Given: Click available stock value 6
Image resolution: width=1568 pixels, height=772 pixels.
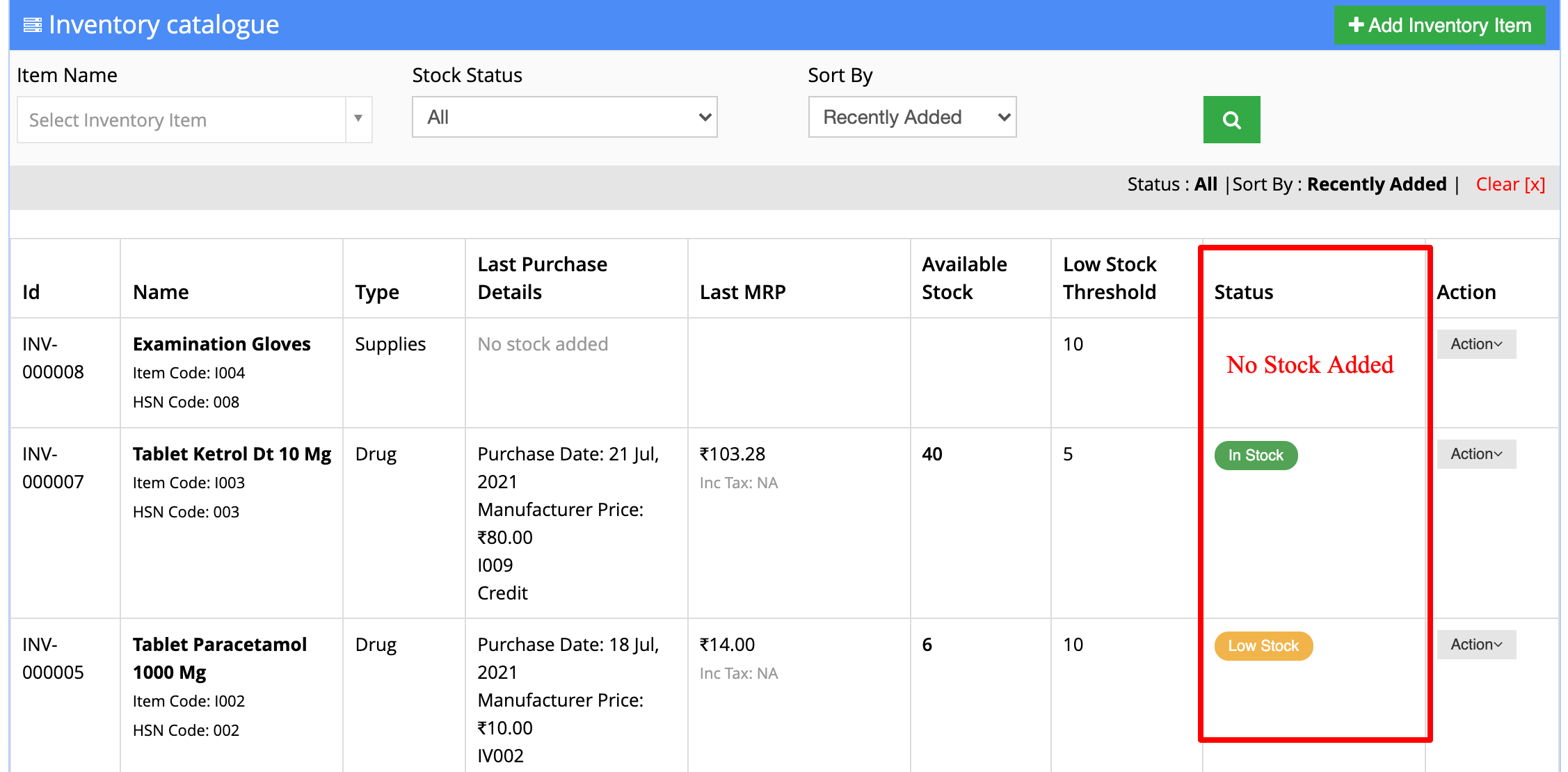Looking at the screenshot, I should [927, 645].
